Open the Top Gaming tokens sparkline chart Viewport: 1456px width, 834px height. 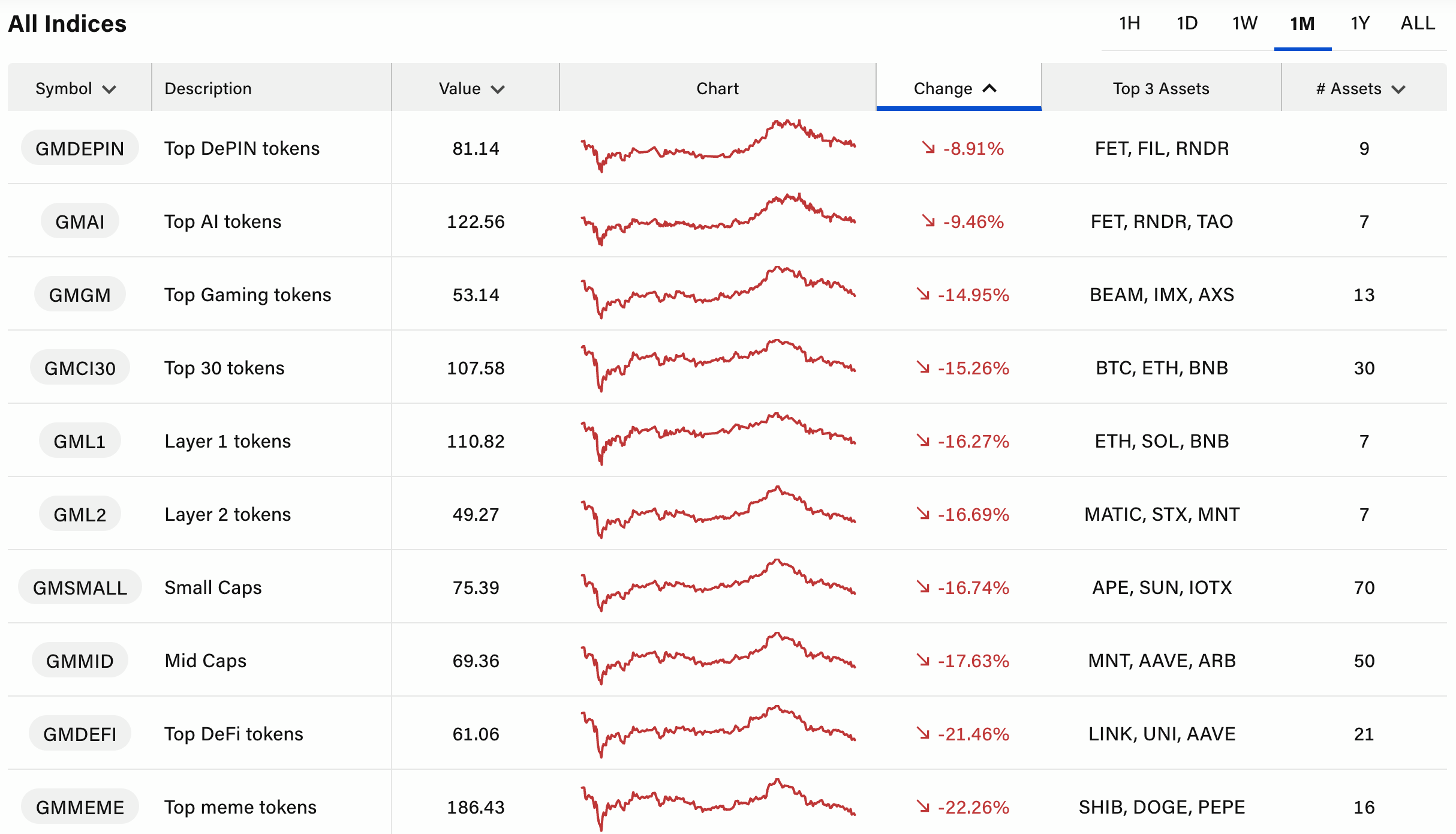coord(718,293)
